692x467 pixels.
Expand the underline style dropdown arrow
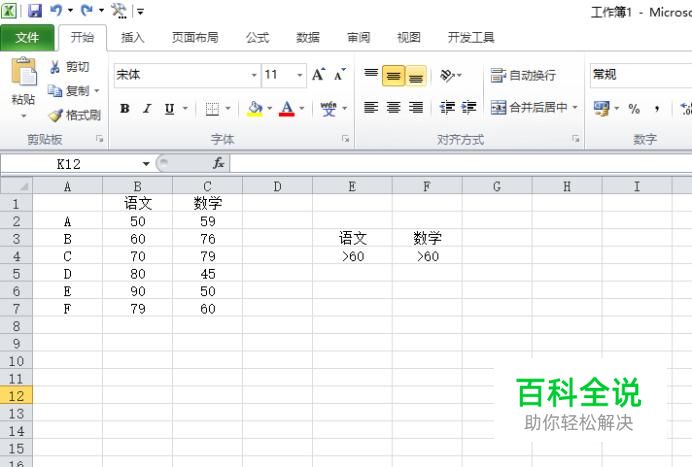click(185, 109)
